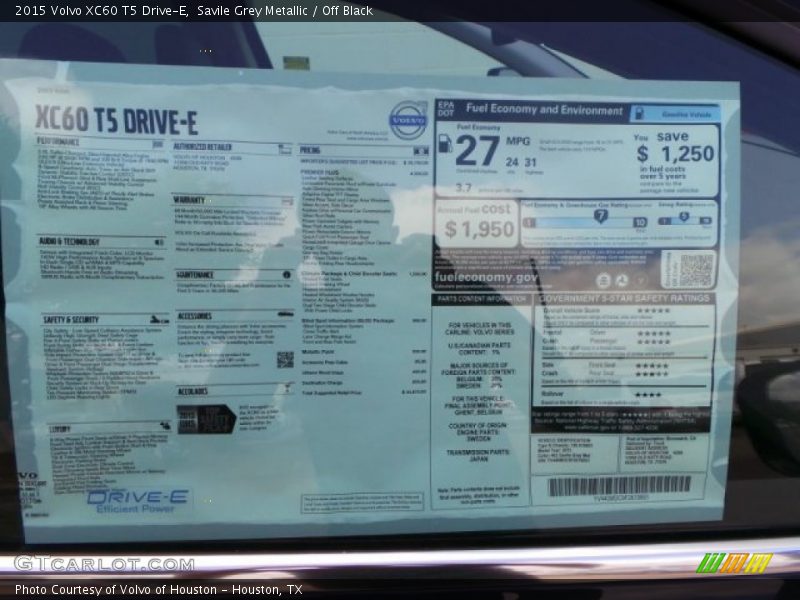Click the barcode at the sticker's bottom right

pos(620,486)
